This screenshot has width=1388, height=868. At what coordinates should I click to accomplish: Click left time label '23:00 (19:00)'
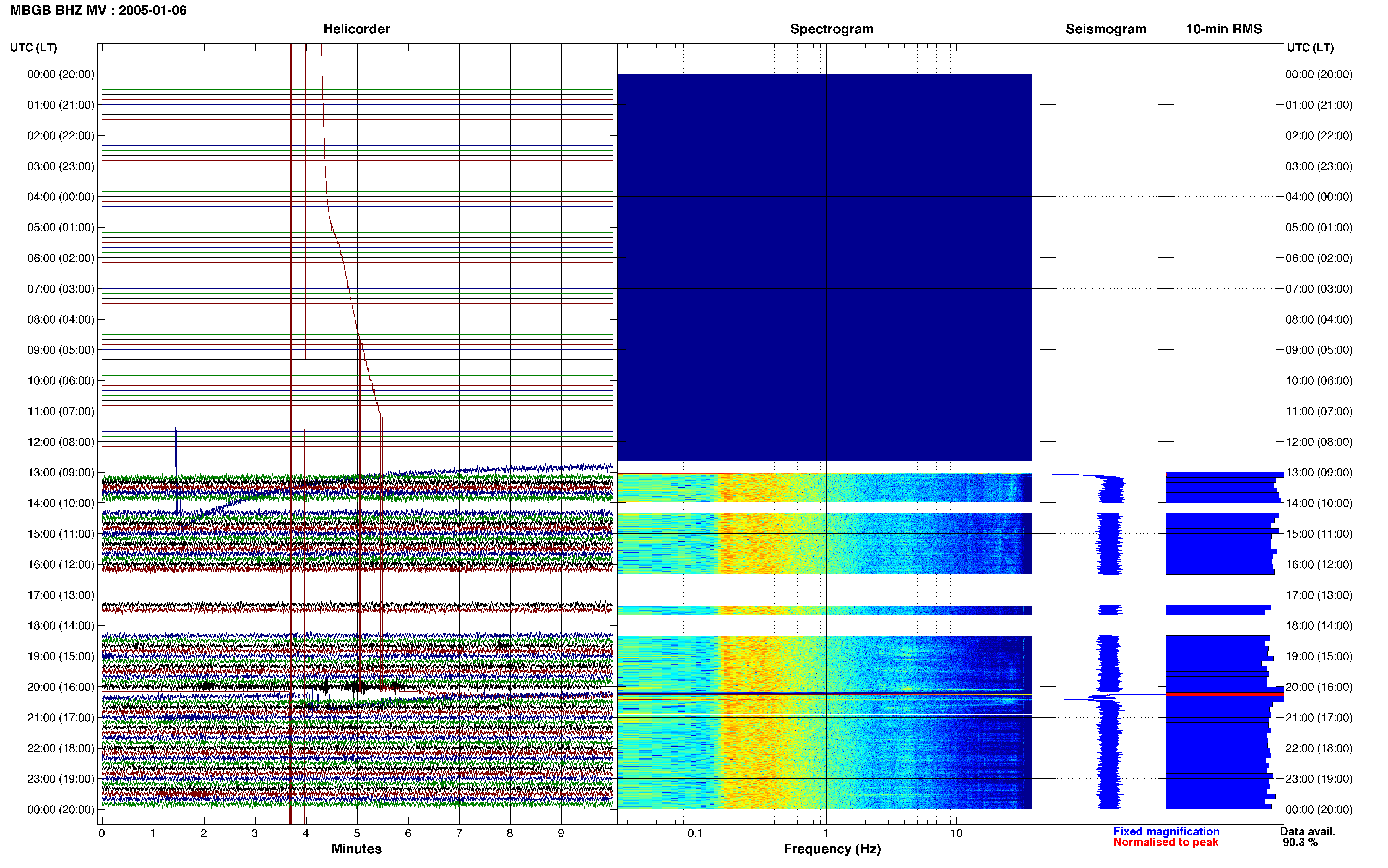coord(60,778)
